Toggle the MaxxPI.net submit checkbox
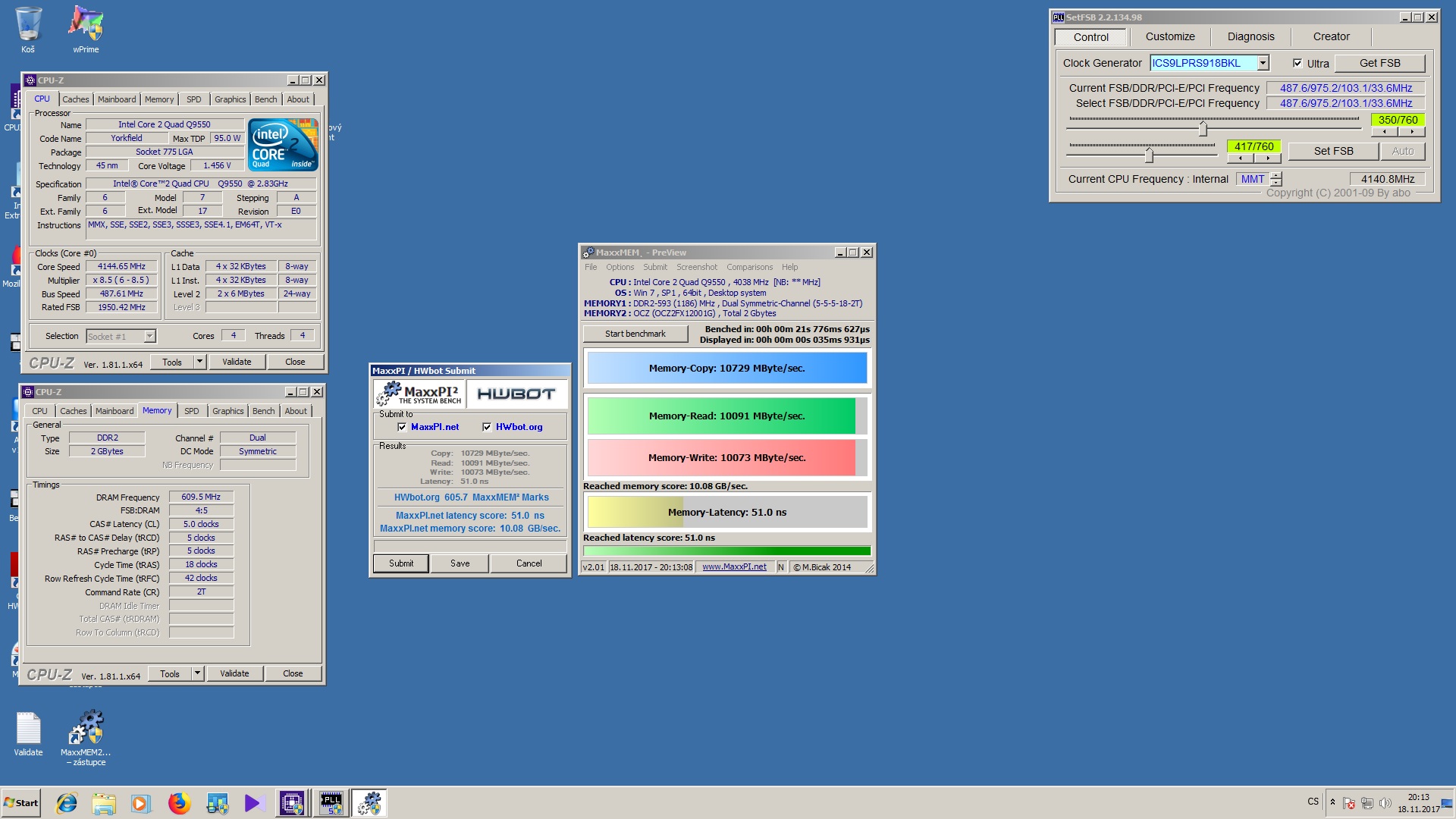Screen dimensions: 1456x819 click(x=402, y=427)
